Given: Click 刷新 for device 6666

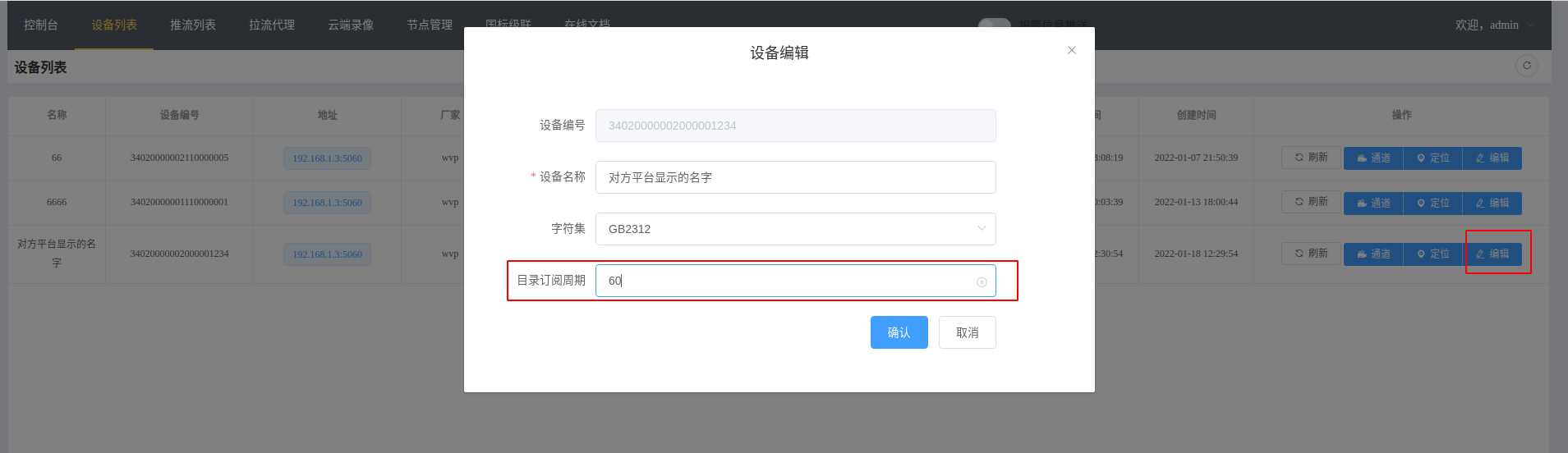Looking at the screenshot, I should tap(1311, 202).
